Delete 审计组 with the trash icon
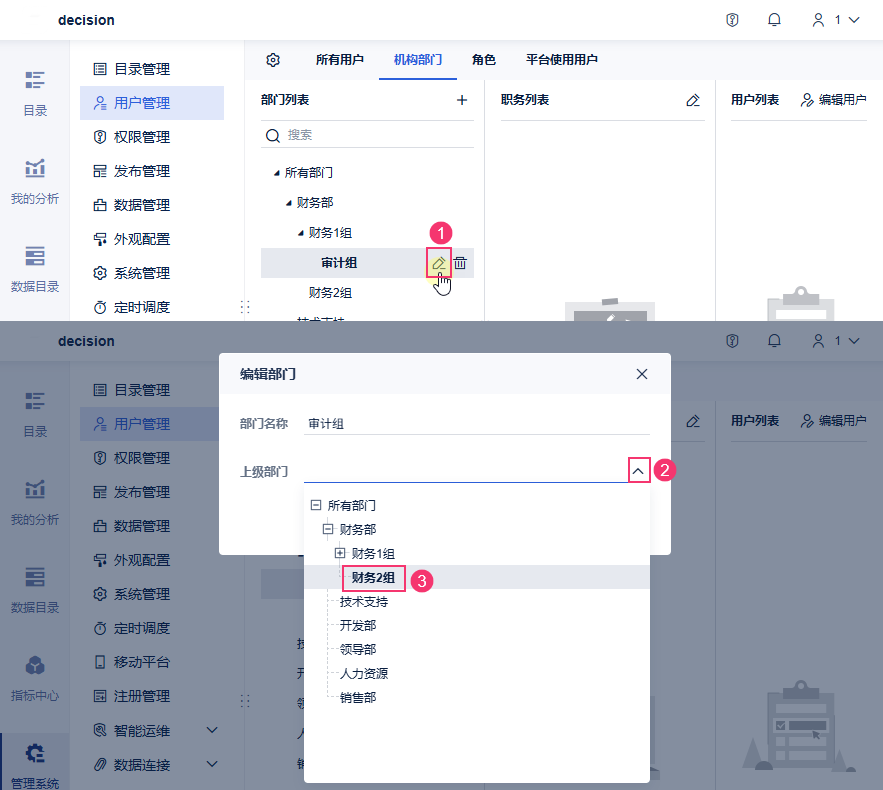Image resolution: width=883 pixels, height=790 pixels. 460,263
